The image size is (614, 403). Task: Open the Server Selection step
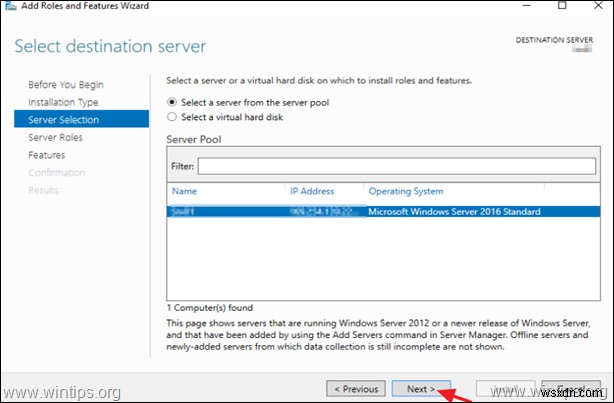coord(81,119)
